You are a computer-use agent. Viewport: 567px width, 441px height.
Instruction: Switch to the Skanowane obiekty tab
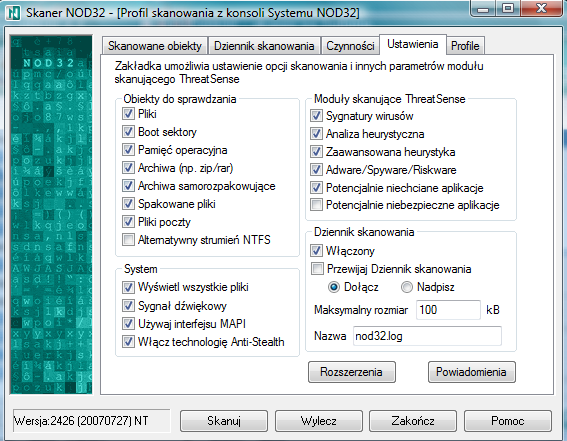pos(154,46)
